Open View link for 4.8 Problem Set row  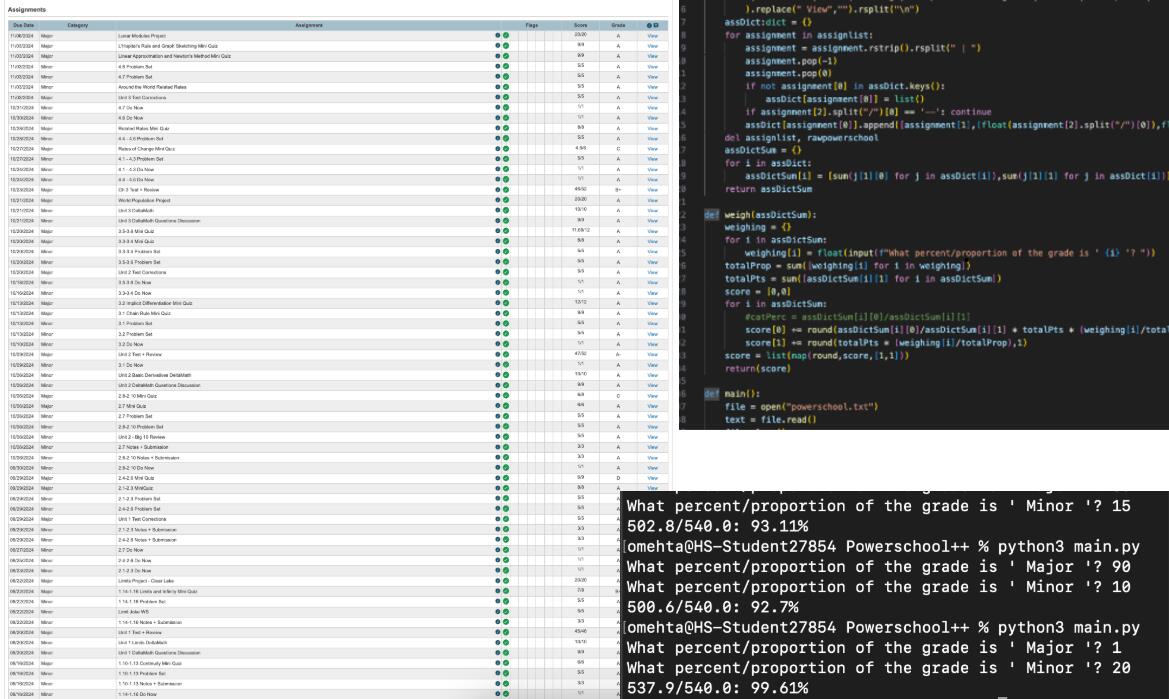(652, 66)
